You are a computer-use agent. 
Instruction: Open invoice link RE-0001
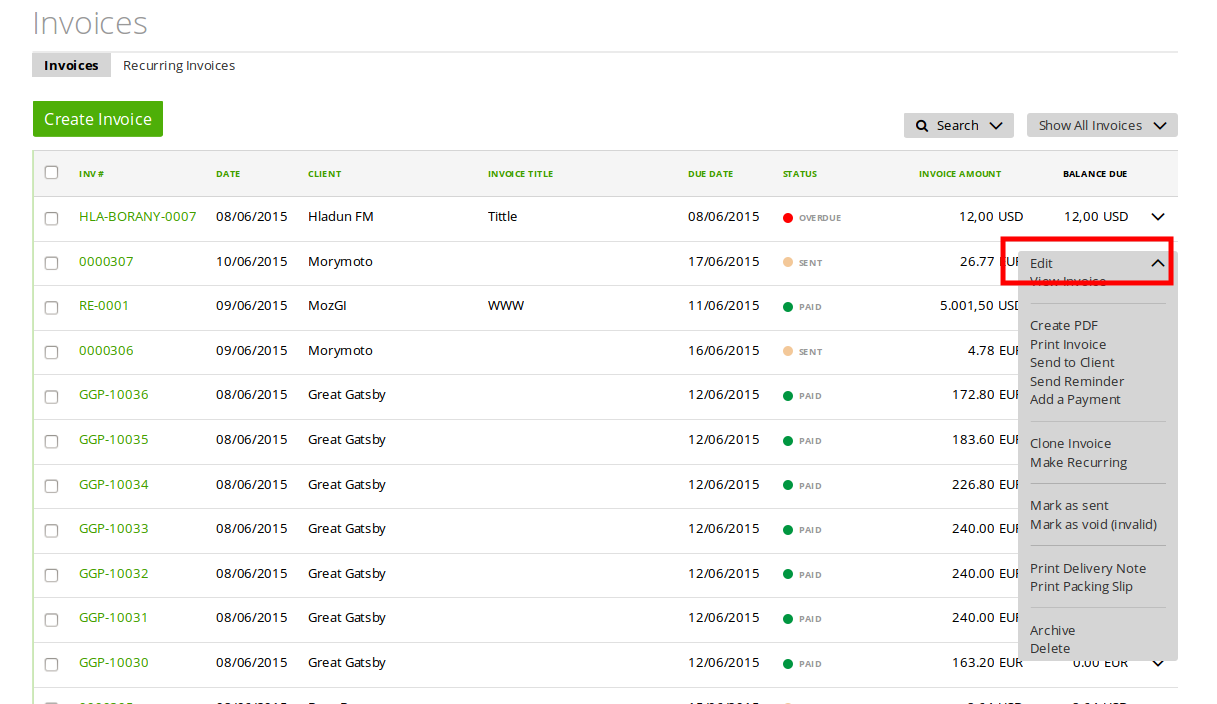(104, 305)
